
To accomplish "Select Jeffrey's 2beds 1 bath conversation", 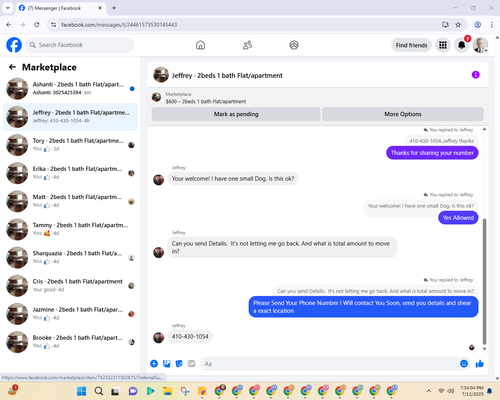I will pyautogui.click(x=70, y=117).
